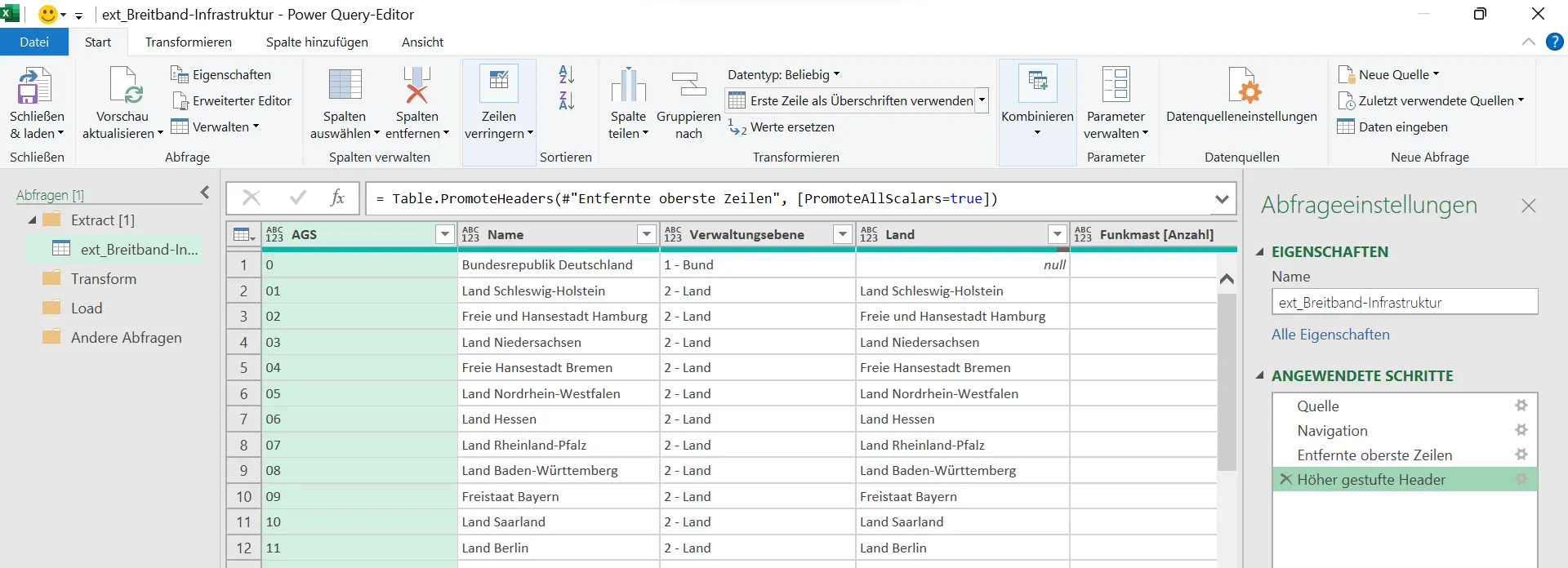Open the Verwaltungsebene column filter dropdown
This screenshot has height=568, width=1568.
843,234
